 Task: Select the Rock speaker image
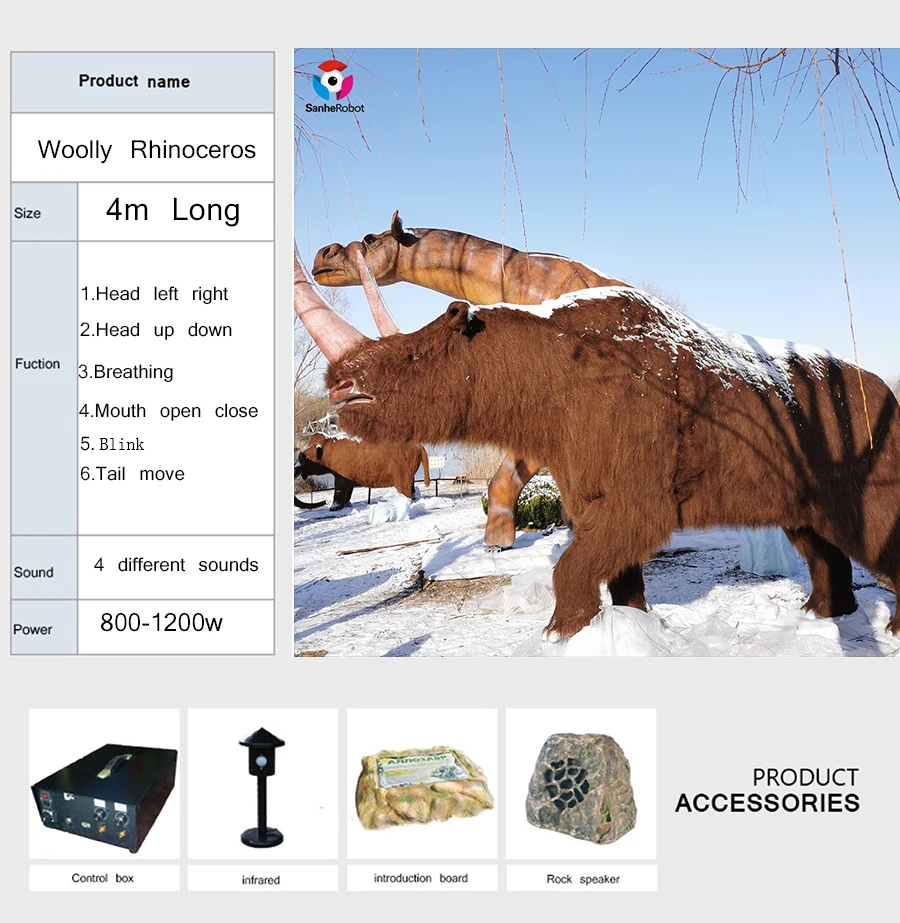[x=580, y=783]
